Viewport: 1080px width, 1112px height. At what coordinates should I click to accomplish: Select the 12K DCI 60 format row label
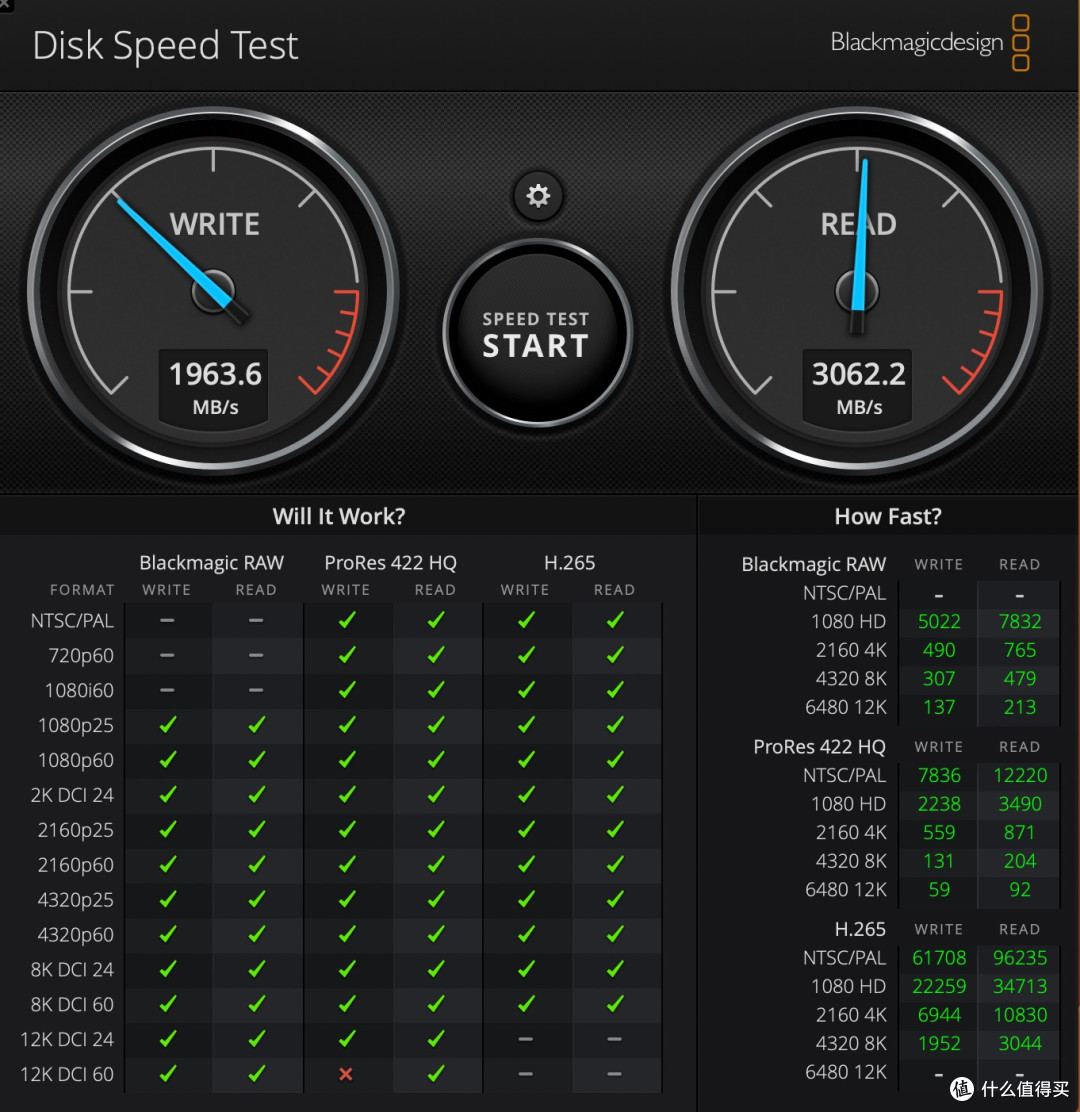pos(67,1074)
